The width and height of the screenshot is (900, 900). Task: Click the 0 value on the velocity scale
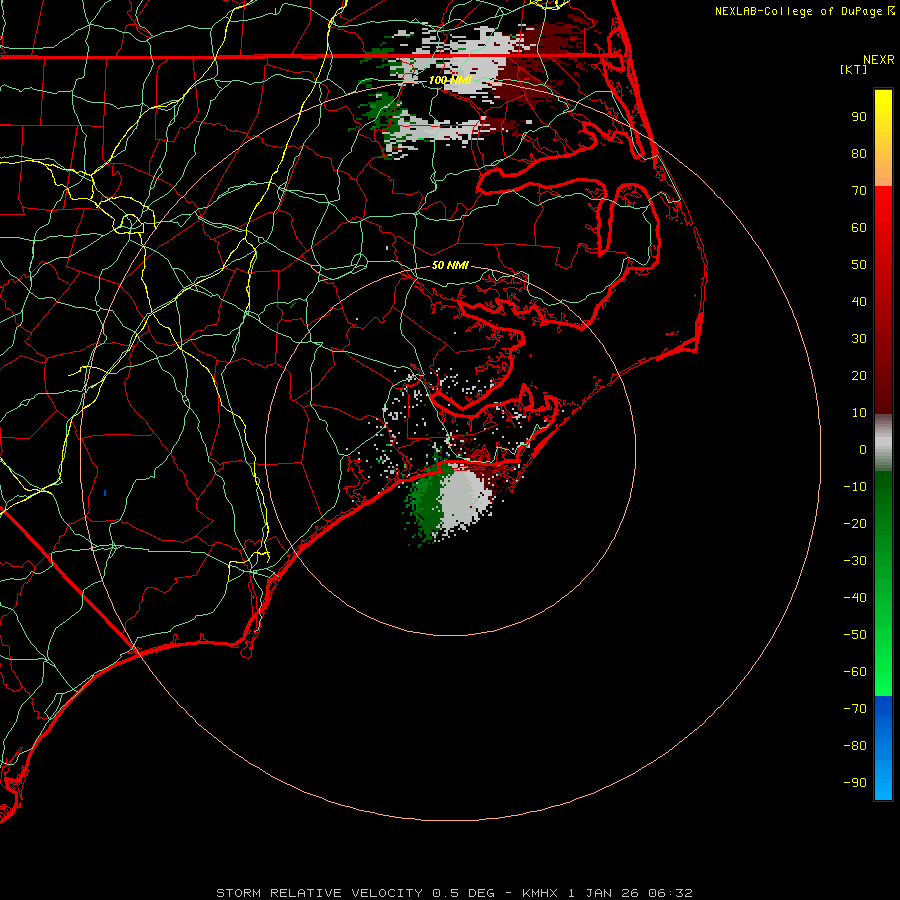[863, 450]
